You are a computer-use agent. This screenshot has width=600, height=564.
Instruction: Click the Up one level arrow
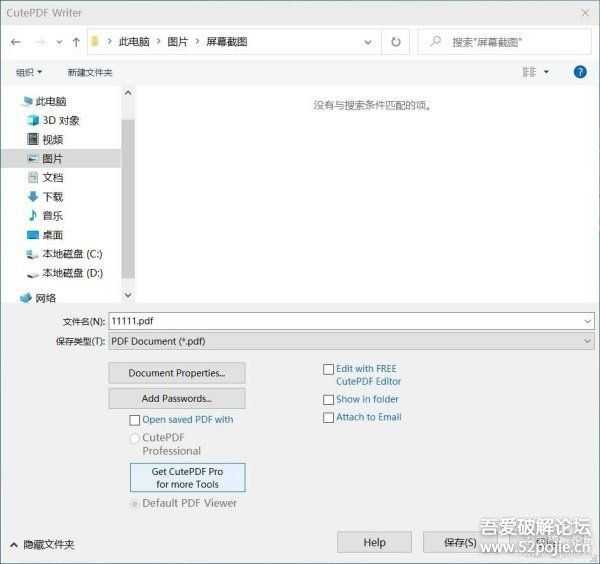[76, 42]
